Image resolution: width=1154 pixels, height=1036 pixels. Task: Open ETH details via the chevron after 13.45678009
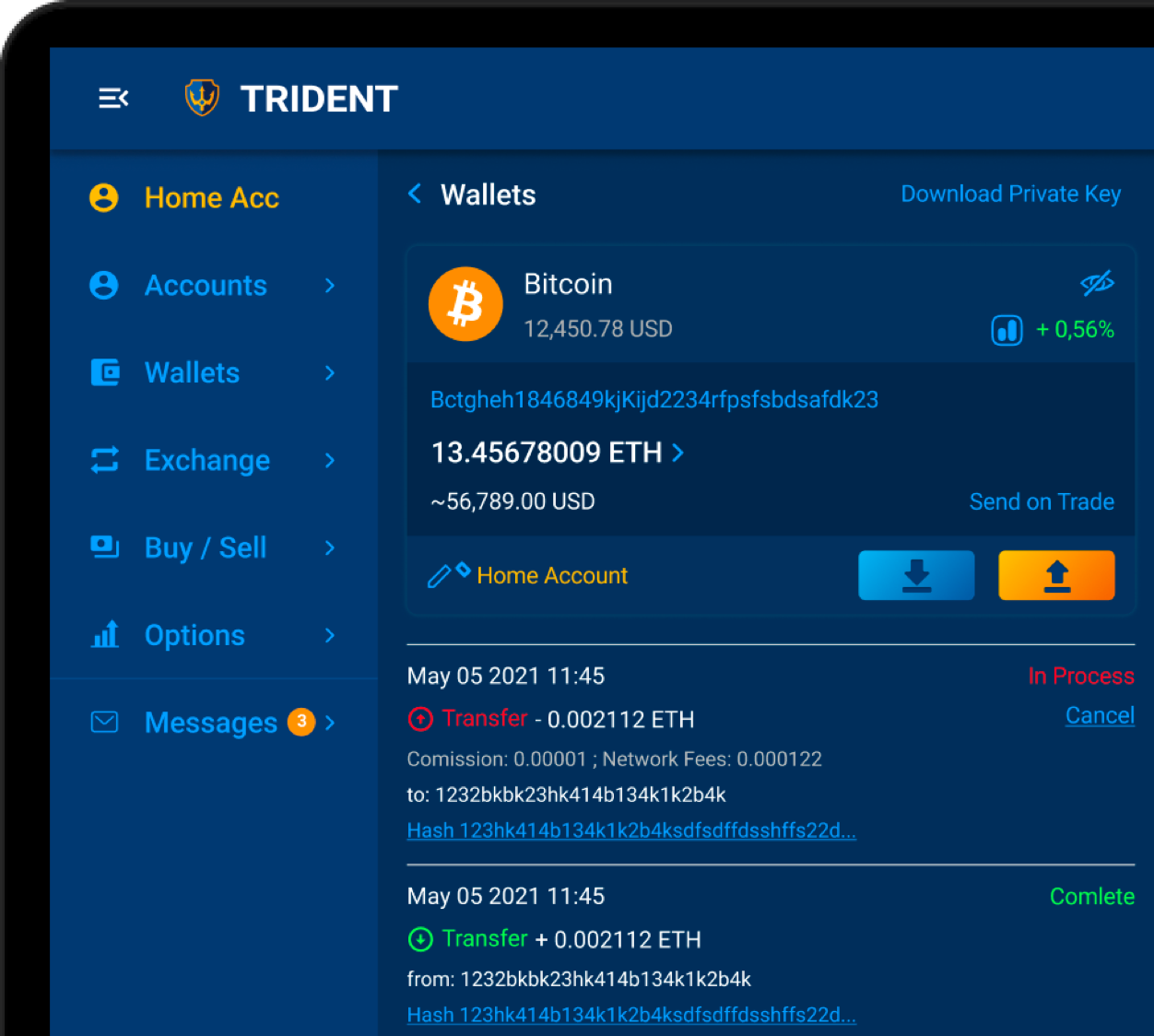[678, 453]
